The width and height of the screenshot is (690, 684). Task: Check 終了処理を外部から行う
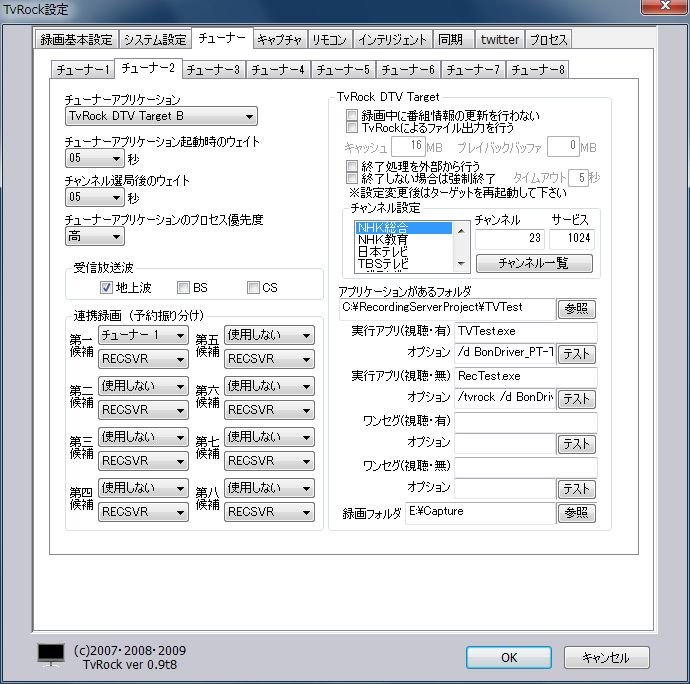[x=352, y=166]
